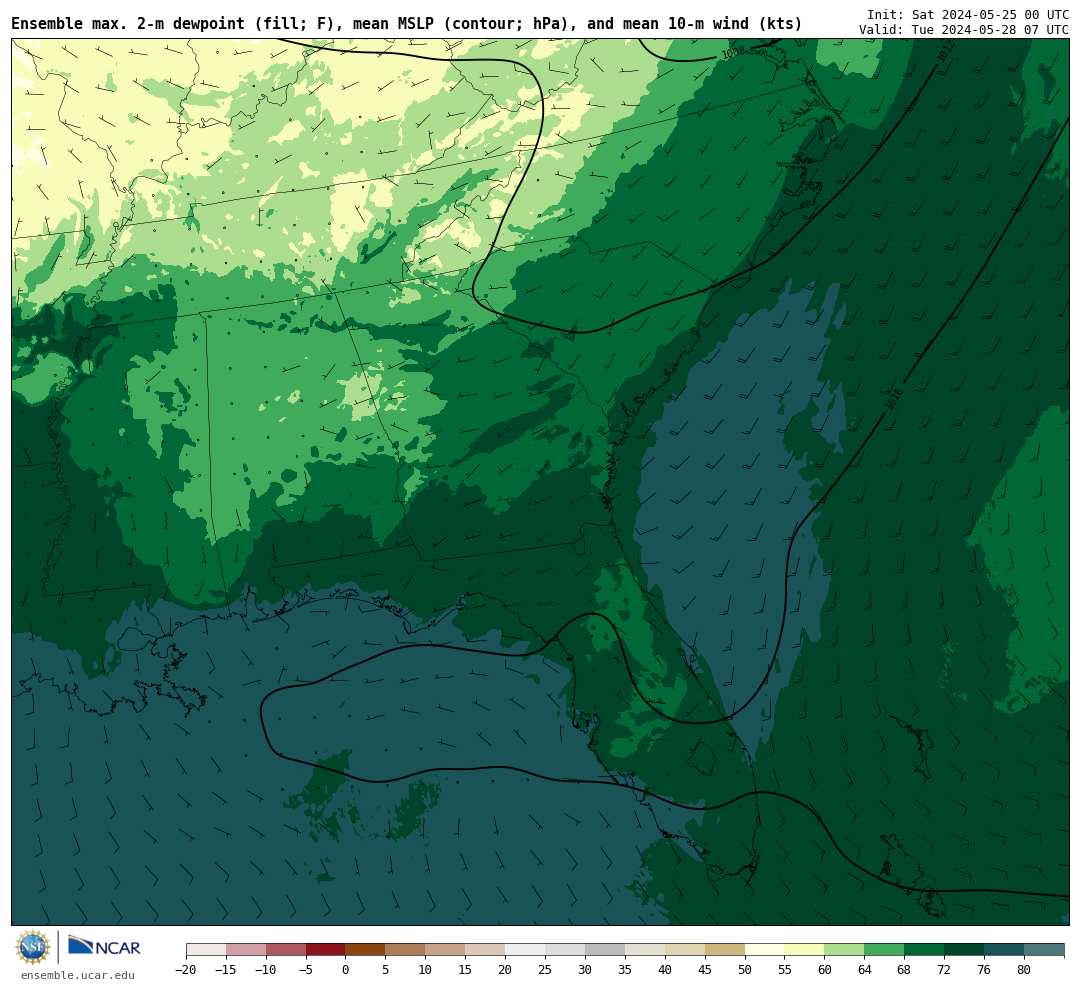Click the 1012 contour label
The height and width of the screenshot is (988, 1080).
946,50
